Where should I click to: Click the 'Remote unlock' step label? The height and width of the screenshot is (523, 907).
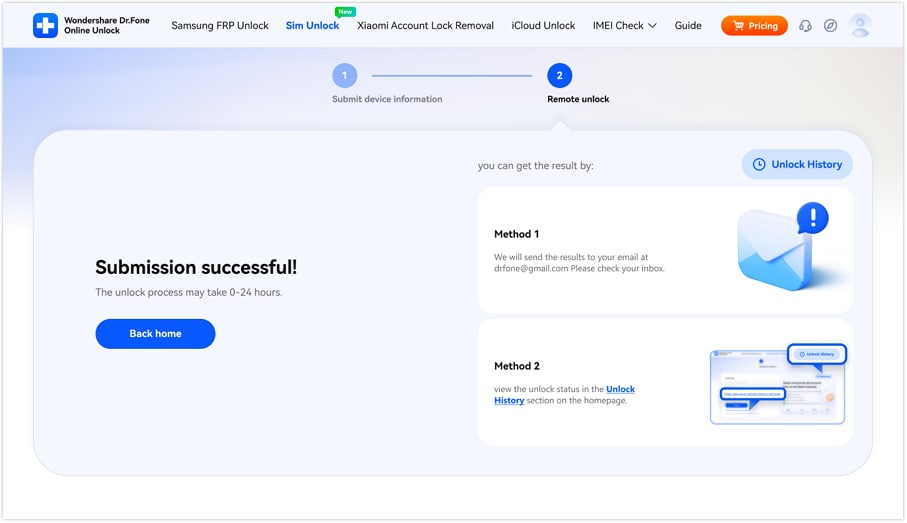[x=578, y=99]
